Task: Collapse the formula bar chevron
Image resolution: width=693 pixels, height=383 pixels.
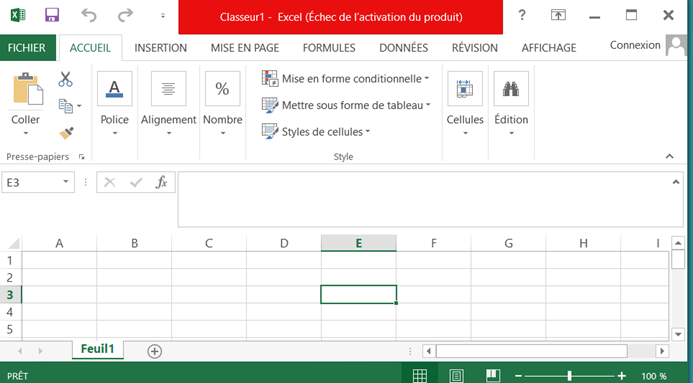Action: coord(676,182)
